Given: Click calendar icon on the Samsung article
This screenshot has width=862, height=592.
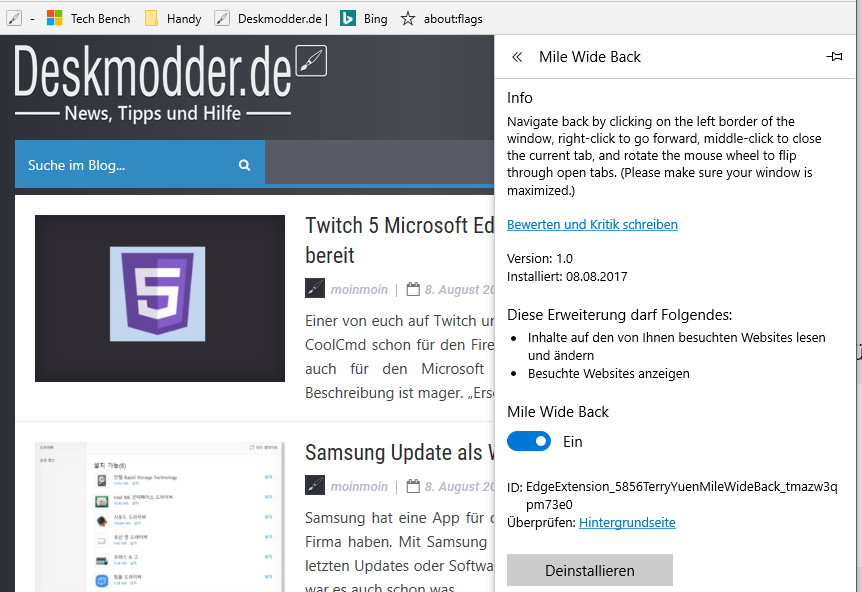Looking at the screenshot, I should point(413,486).
